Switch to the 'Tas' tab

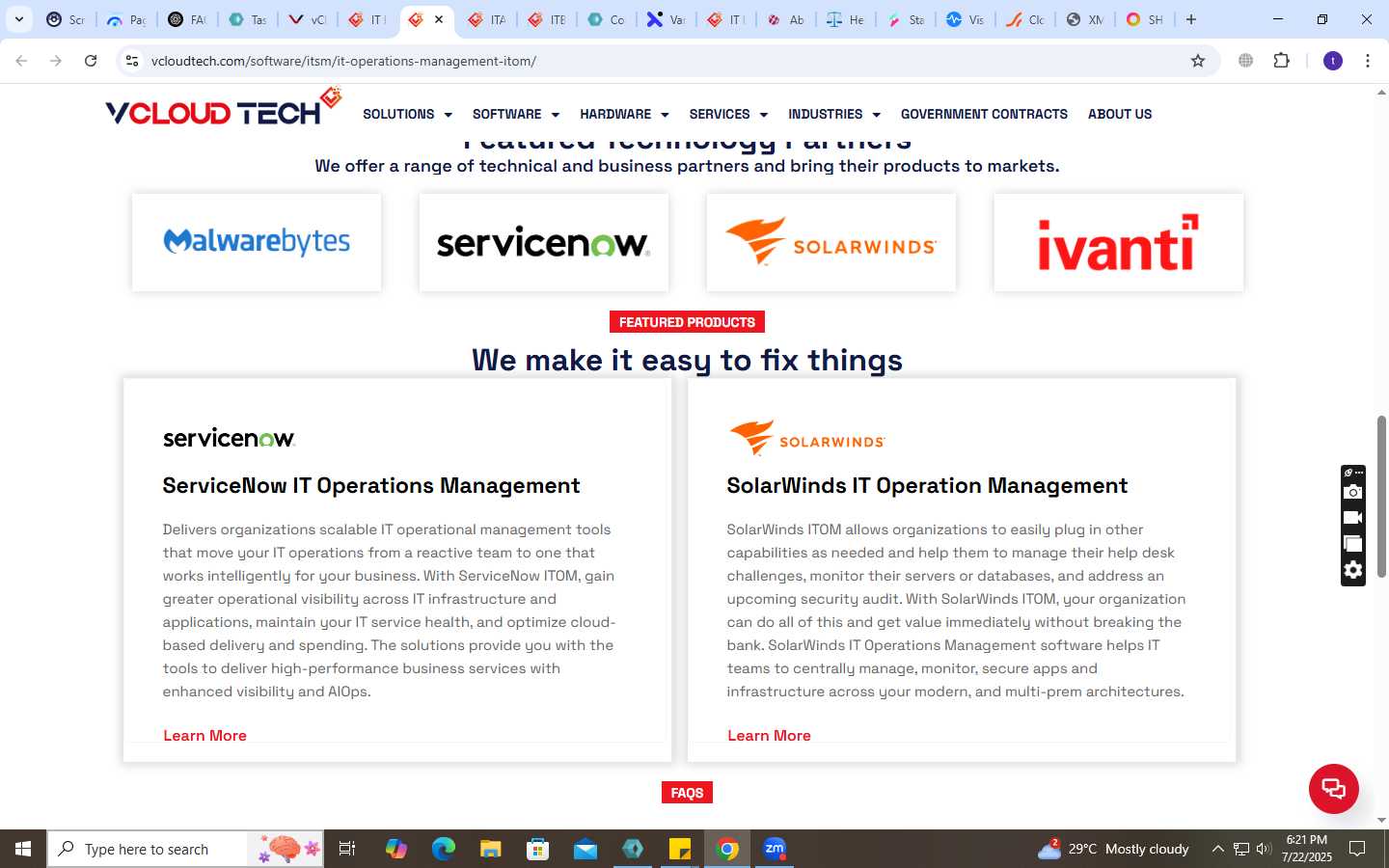(x=247, y=19)
